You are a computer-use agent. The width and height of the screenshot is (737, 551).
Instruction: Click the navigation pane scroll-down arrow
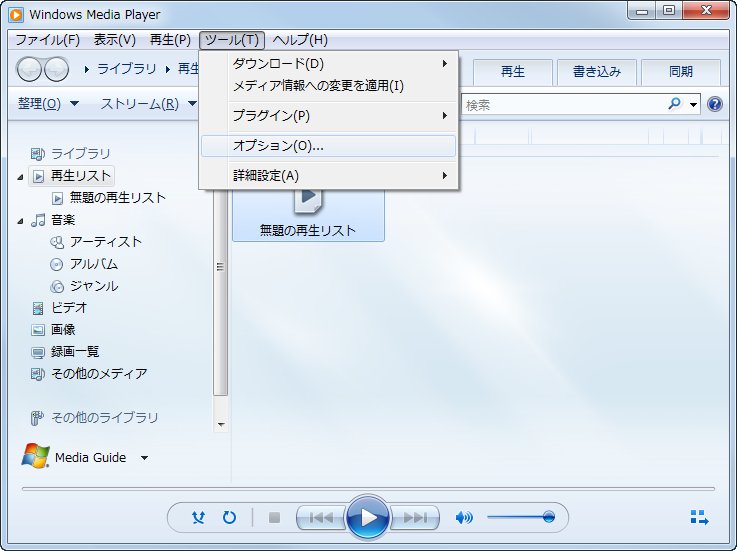221,425
